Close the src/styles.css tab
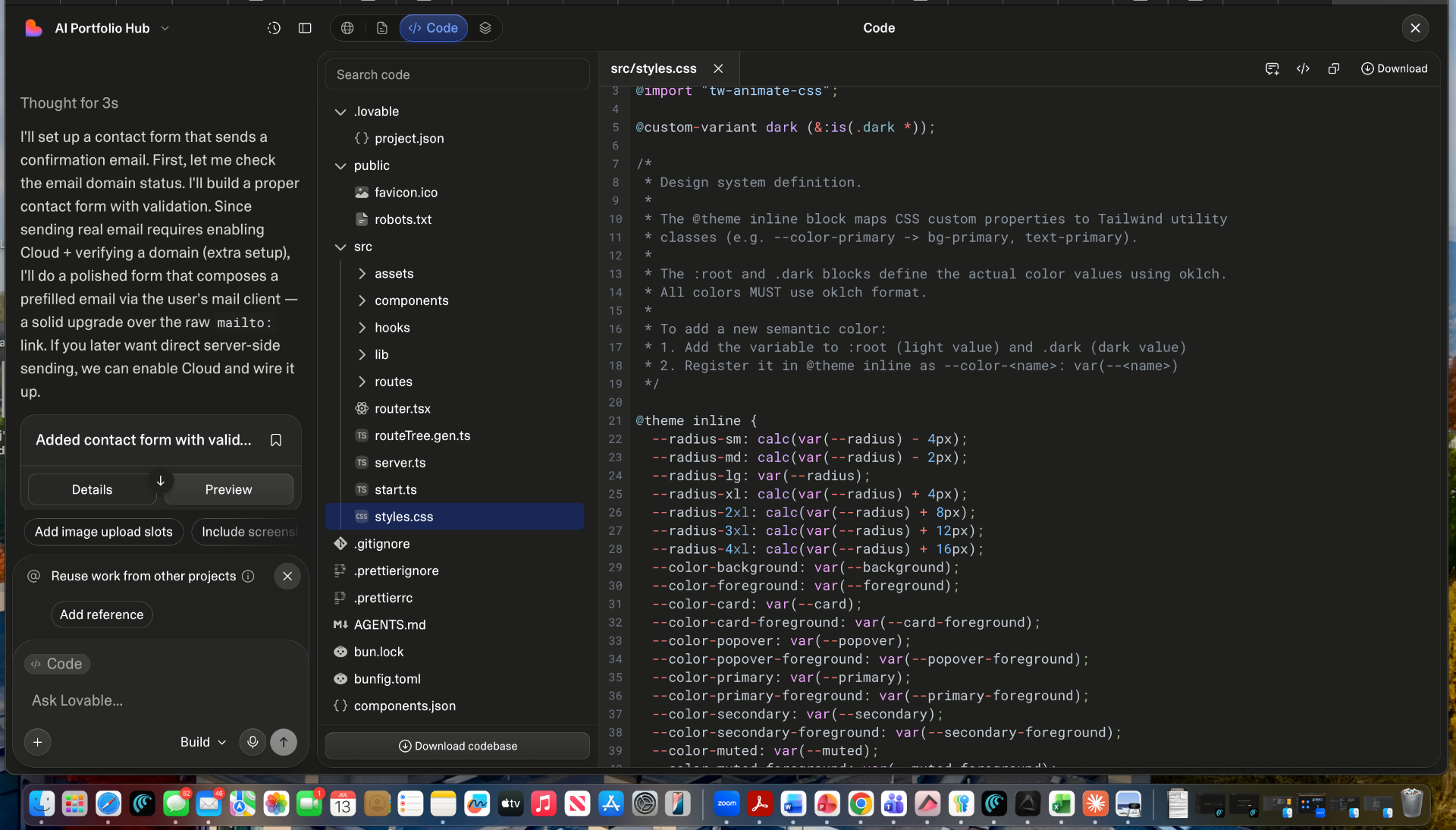Screen dimensions: 1456x830 718,69
